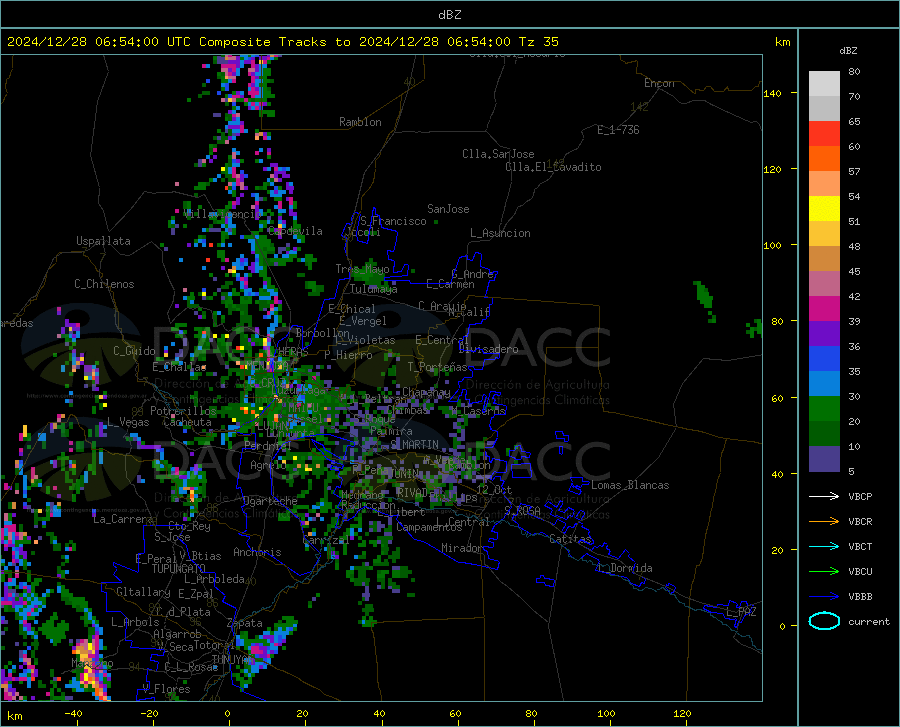Click the '140' km axis label
Image resolution: width=900 pixels, height=727 pixels.
[772, 93]
